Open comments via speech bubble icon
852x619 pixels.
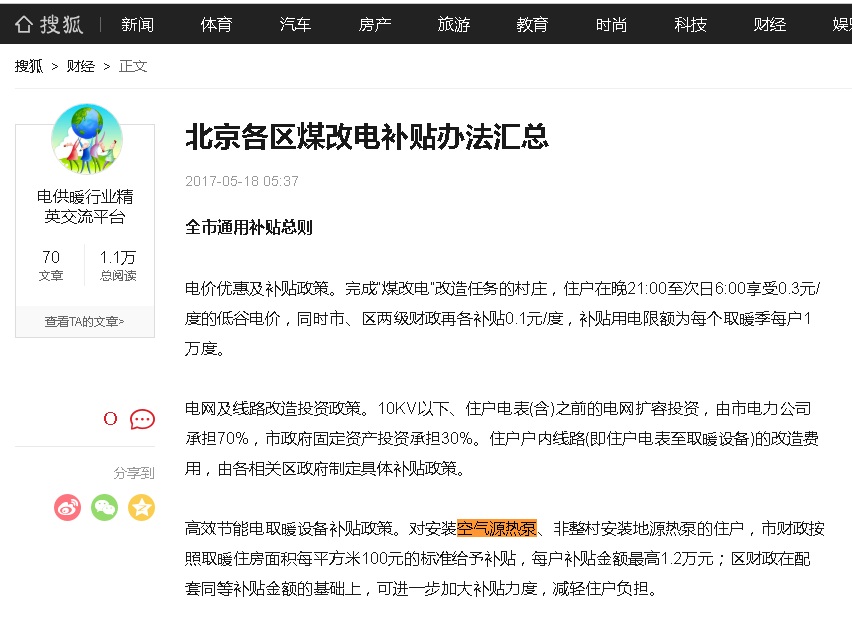click(x=142, y=419)
